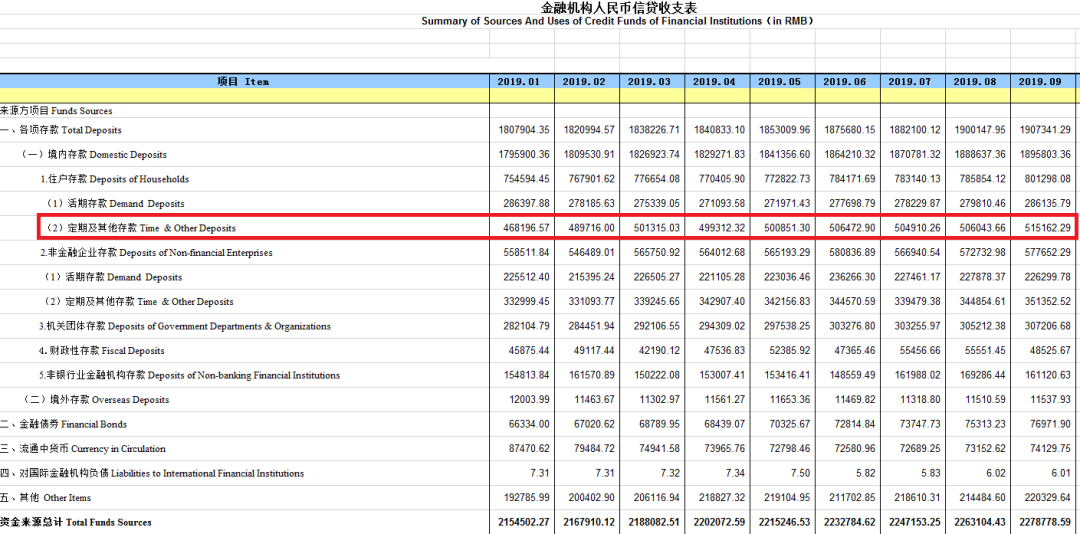This screenshot has height=534, width=1080.
Task: Select the Currency in Circulation label
Action: (x=83, y=449)
